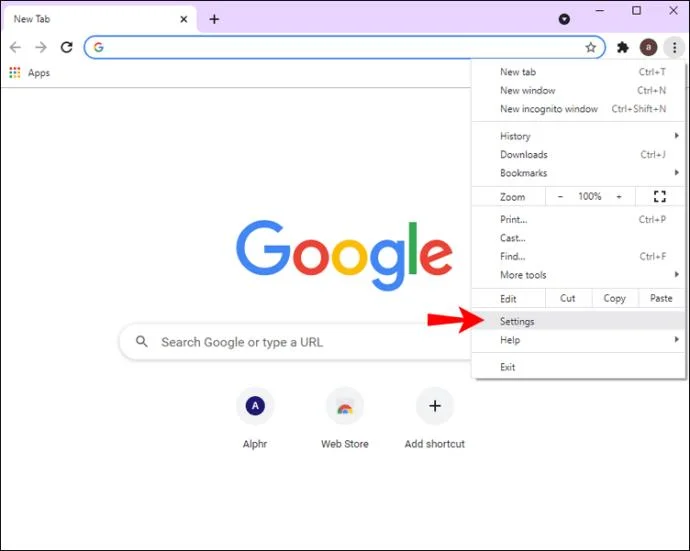The width and height of the screenshot is (690, 551).
Task: Expand the Bookmarks submenu arrow
Action: coord(677,173)
